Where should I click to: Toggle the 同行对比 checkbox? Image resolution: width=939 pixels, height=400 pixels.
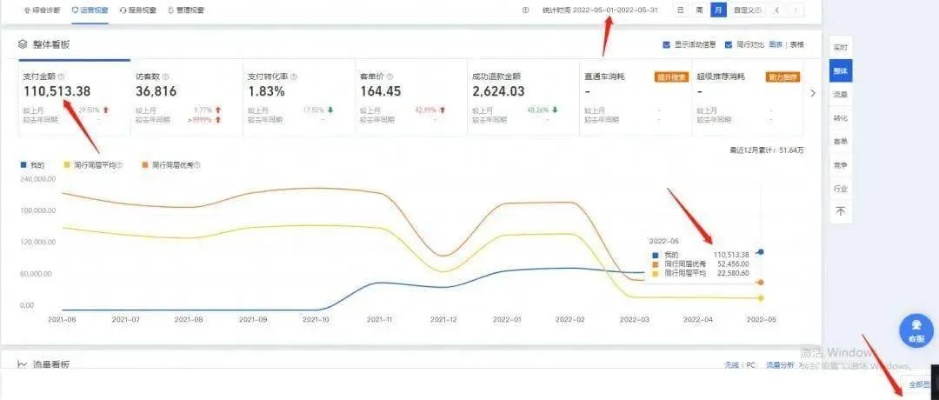(x=728, y=44)
